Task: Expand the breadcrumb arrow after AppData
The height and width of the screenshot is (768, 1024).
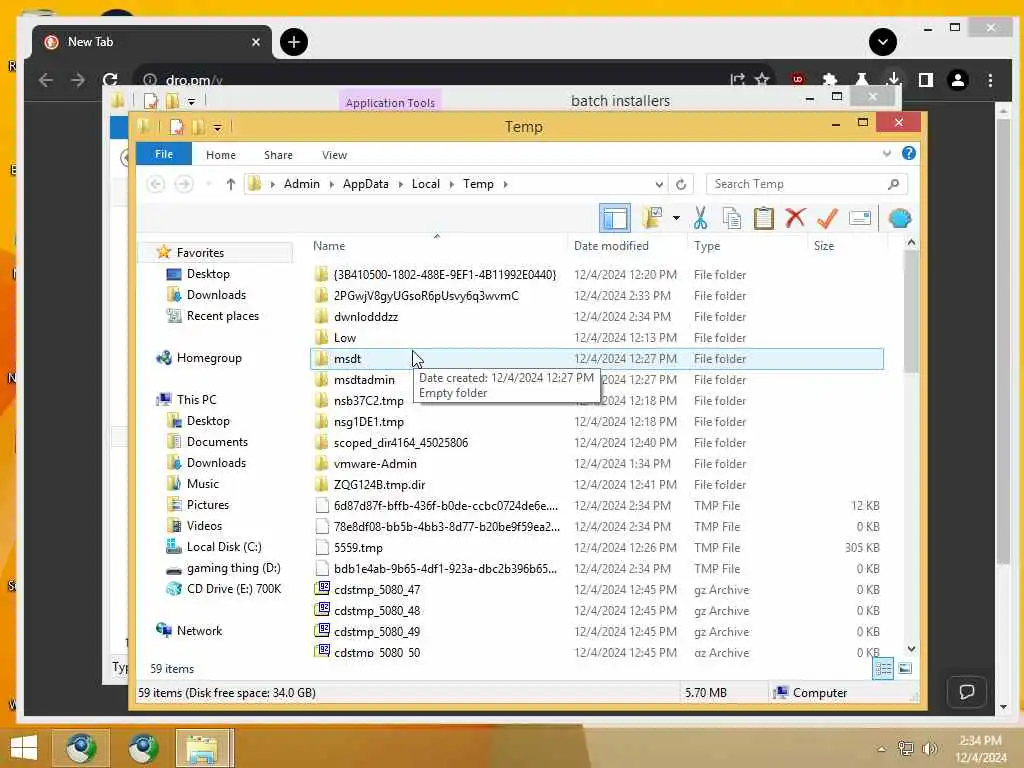Action: (x=401, y=184)
